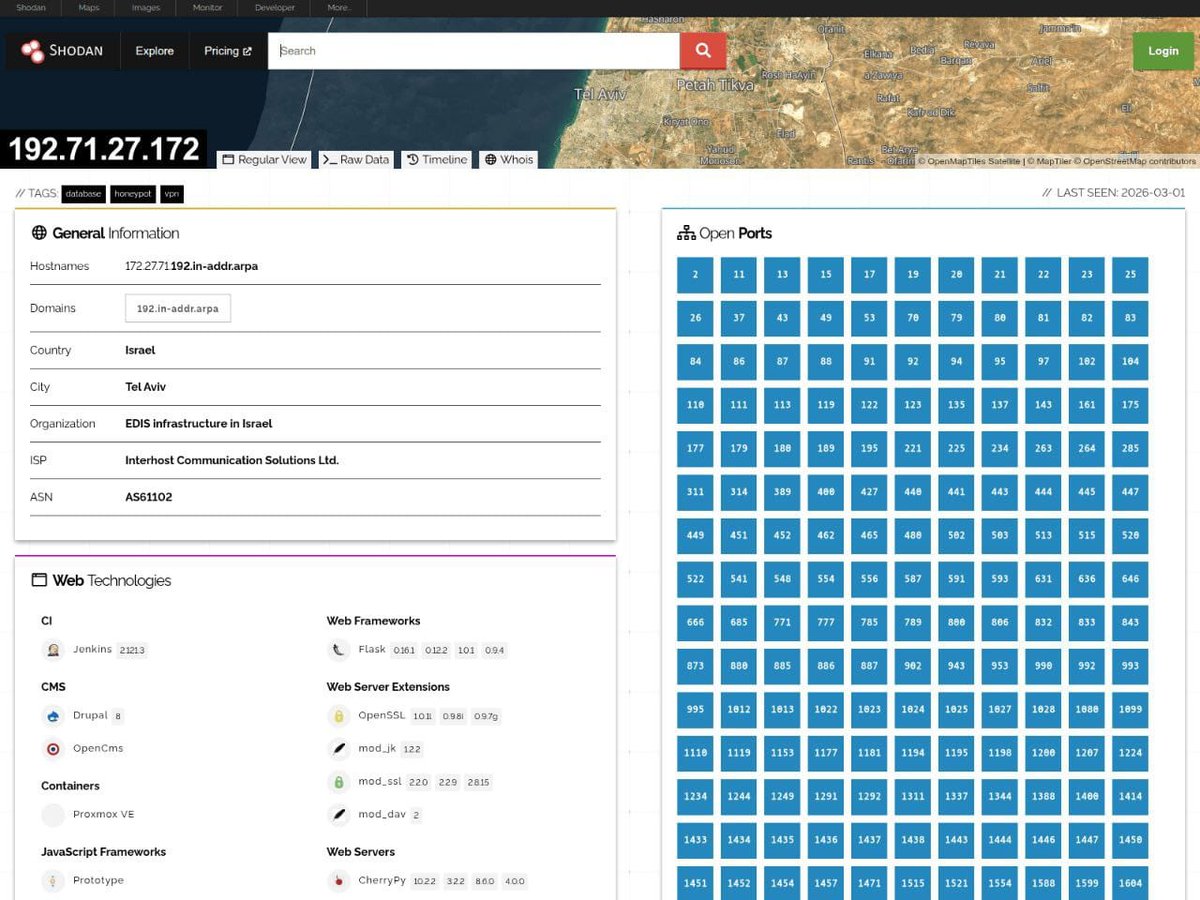
Task: Open Explore in the navigation bar
Action: (x=155, y=51)
